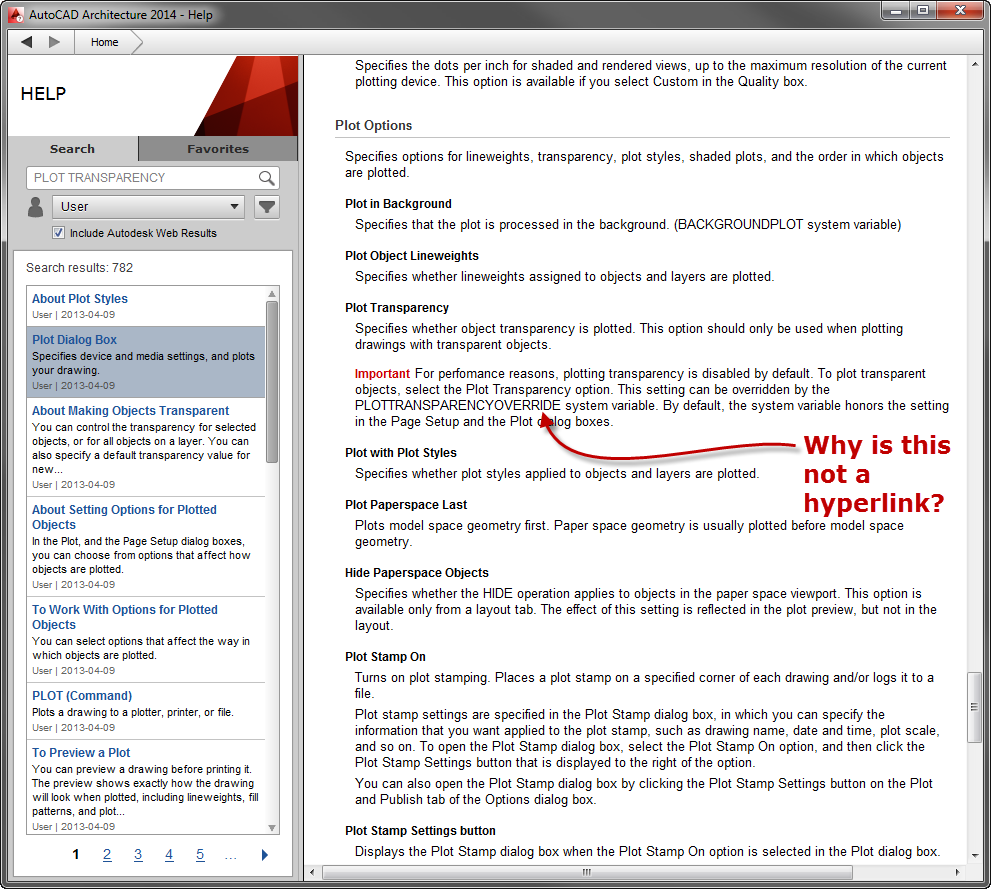Click the search results scroll down arrow
Screen dimensions: 991x889
click(x=272, y=828)
